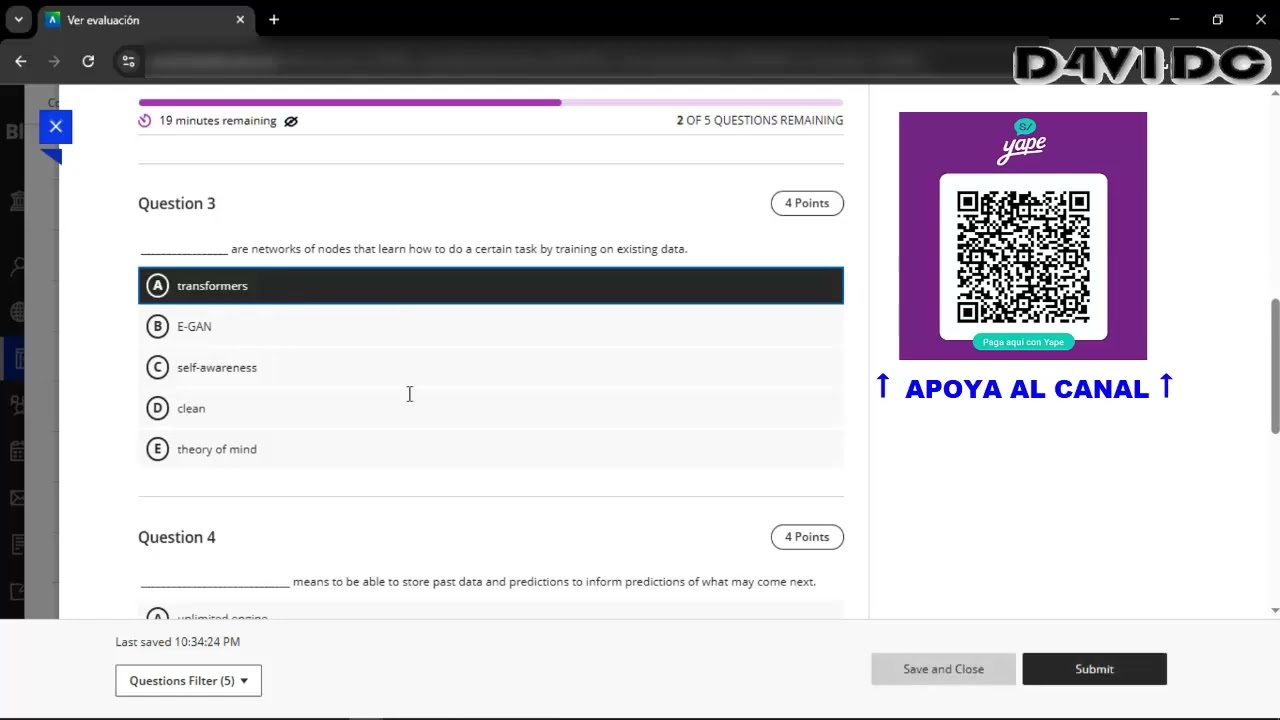The height and width of the screenshot is (720, 1280).
Task: Toggle the hide-timer eye icon
Action: click(x=291, y=121)
